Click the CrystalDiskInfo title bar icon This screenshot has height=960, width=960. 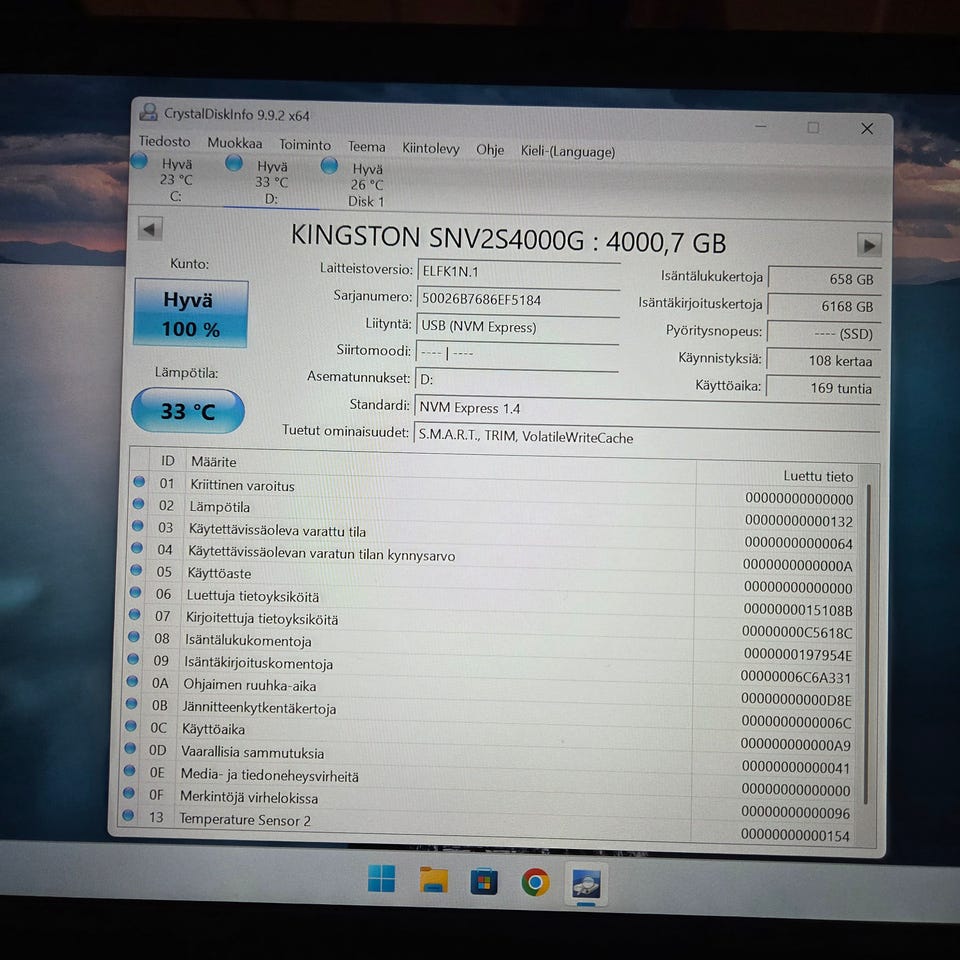pyautogui.click(x=148, y=112)
